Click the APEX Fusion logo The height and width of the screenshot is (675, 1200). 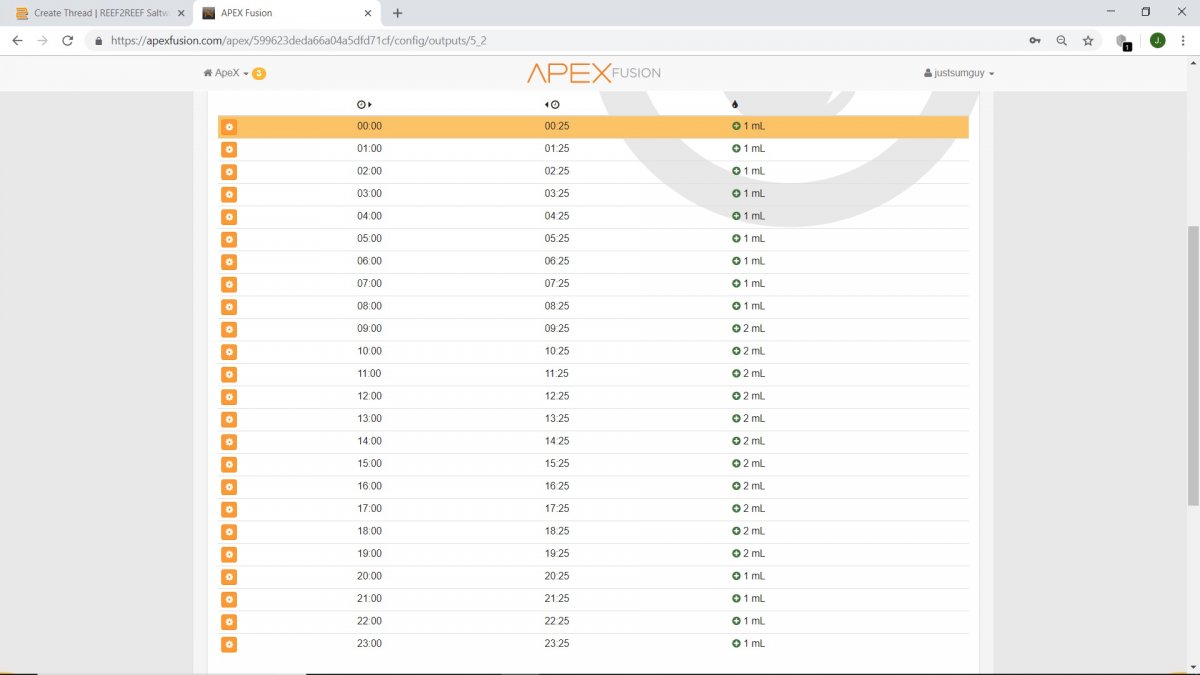[594, 73]
